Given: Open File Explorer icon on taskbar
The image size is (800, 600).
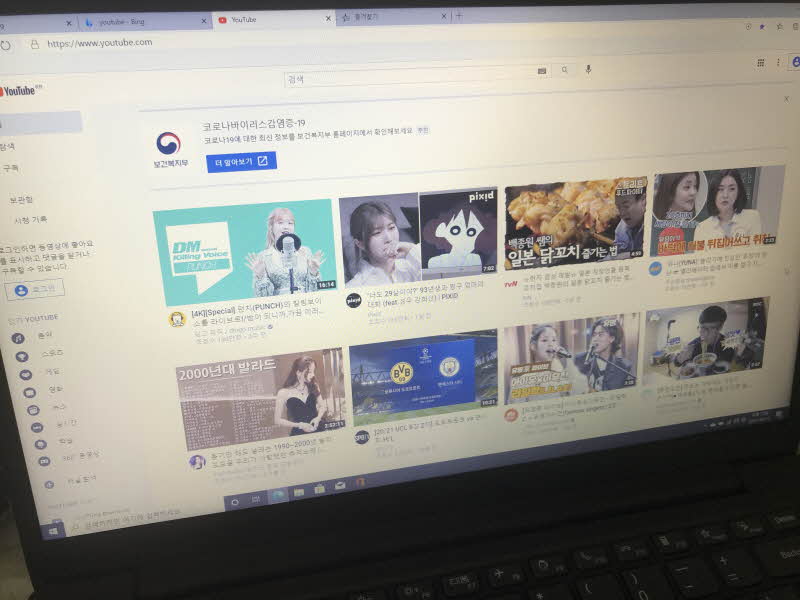Looking at the screenshot, I should [x=299, y=492].
